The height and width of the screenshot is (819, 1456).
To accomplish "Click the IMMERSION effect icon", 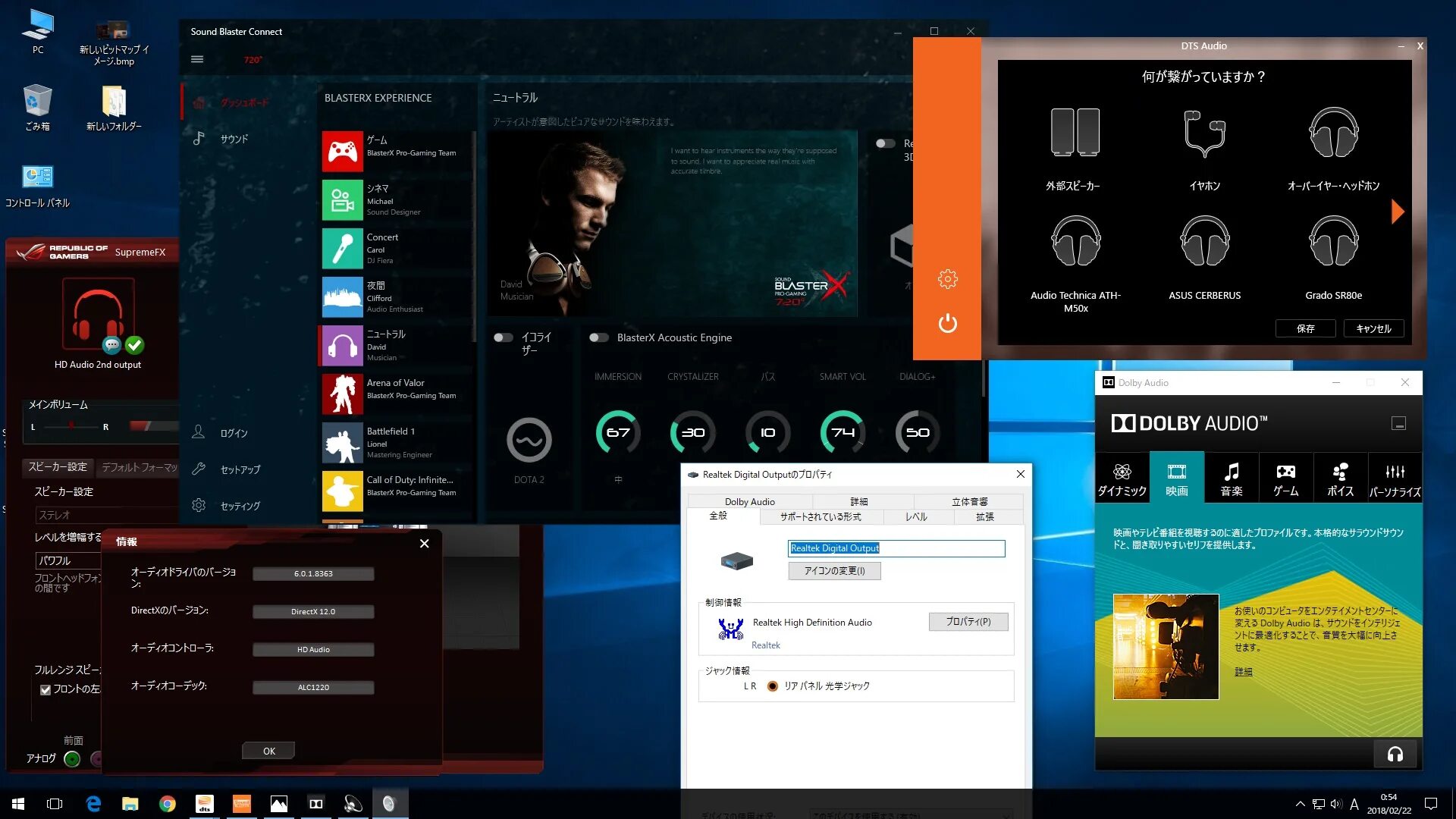I will coord(617,430).
